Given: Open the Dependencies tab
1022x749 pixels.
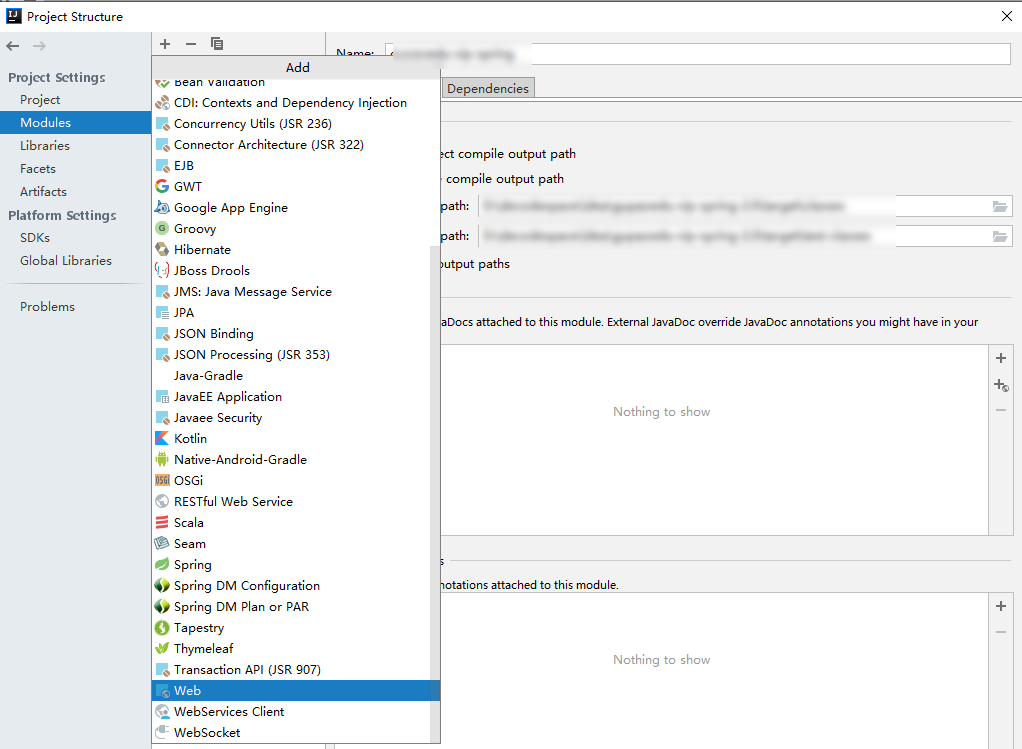Looking at the screenshot, I should [488, 89].
